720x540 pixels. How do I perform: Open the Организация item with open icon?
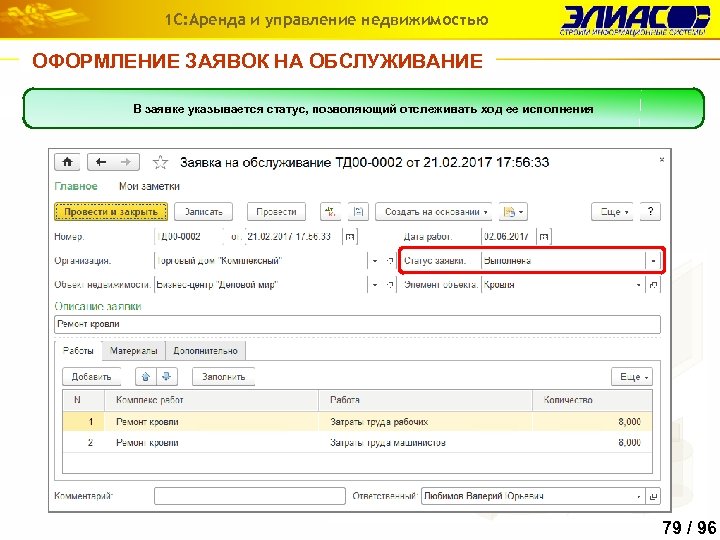[389, 261]
